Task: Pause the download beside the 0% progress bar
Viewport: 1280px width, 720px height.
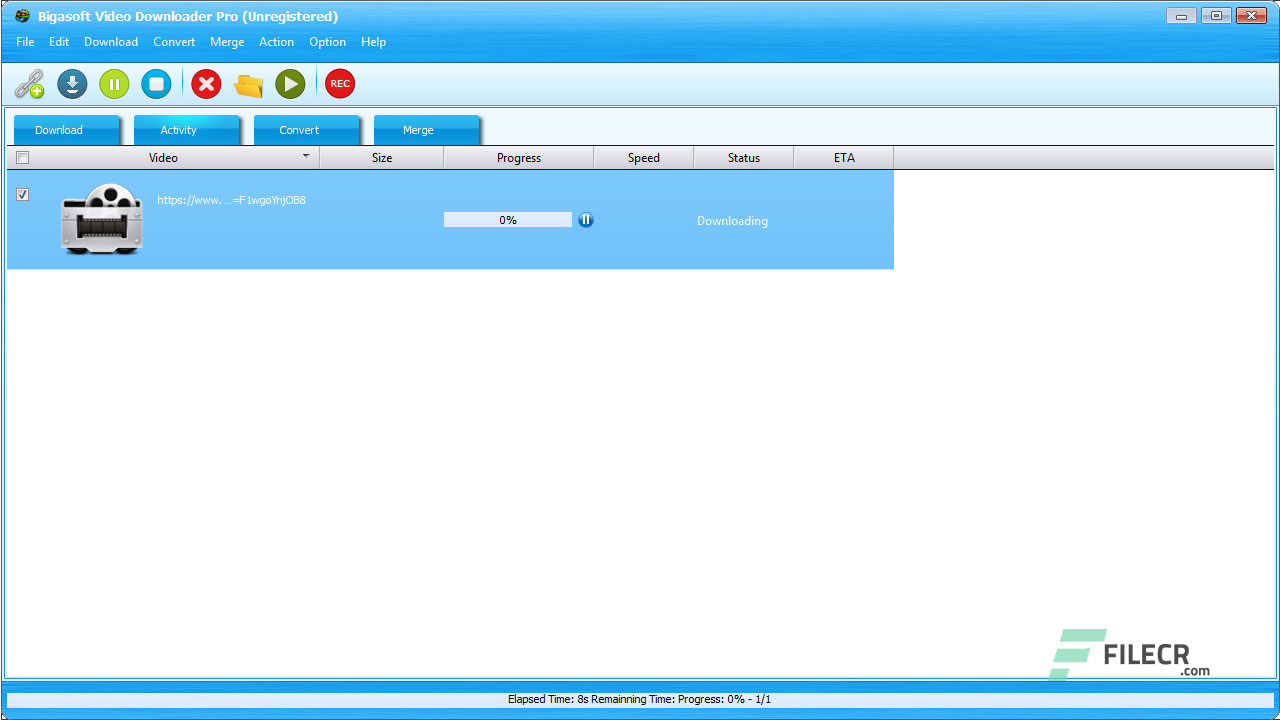Action: [586, 220]
